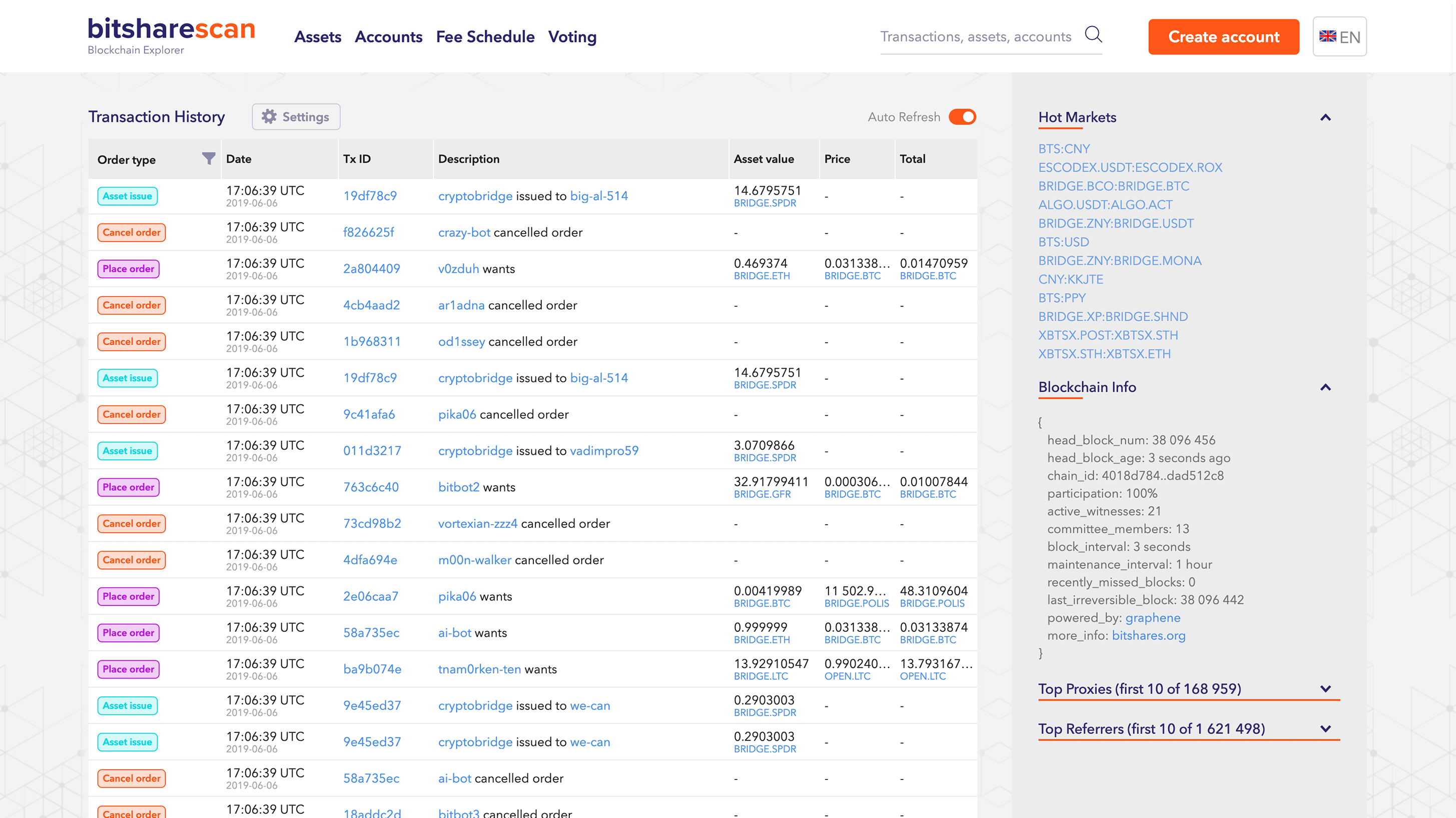Expand the Top Proxies section
The image size is (1456, 818).
1325,688
